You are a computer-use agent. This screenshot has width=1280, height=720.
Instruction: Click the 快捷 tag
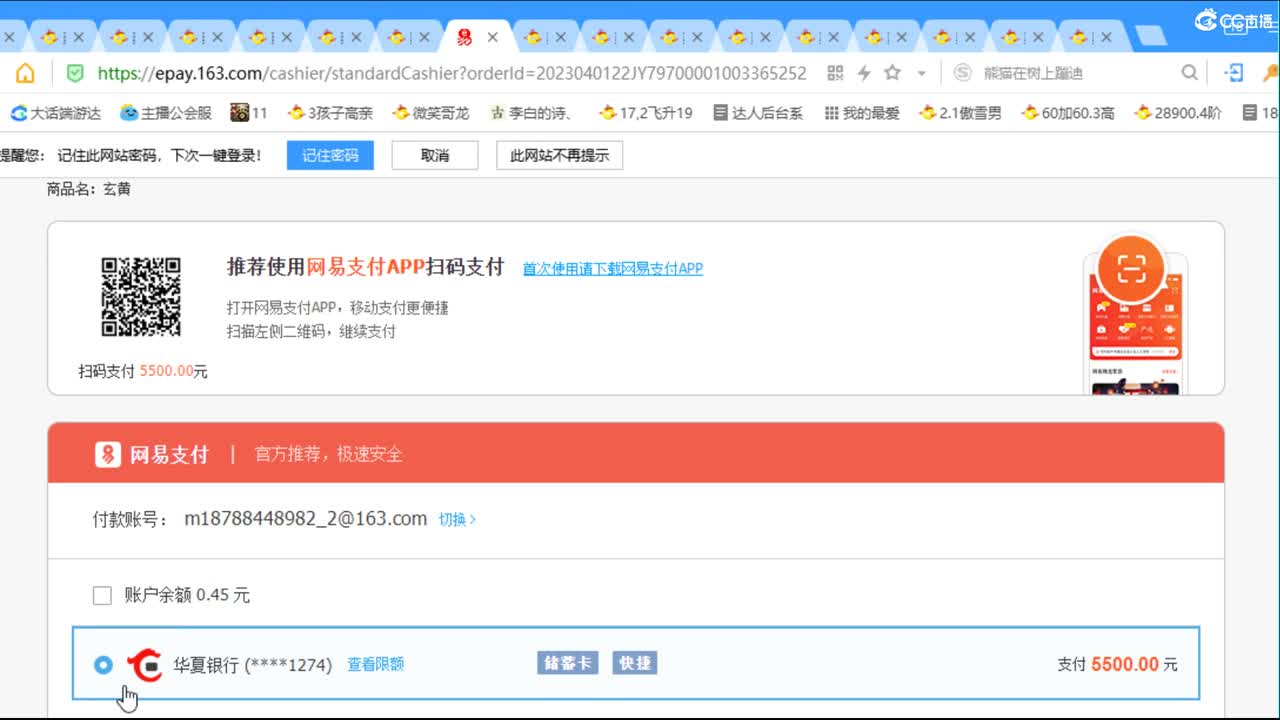(x=634, y=663)
